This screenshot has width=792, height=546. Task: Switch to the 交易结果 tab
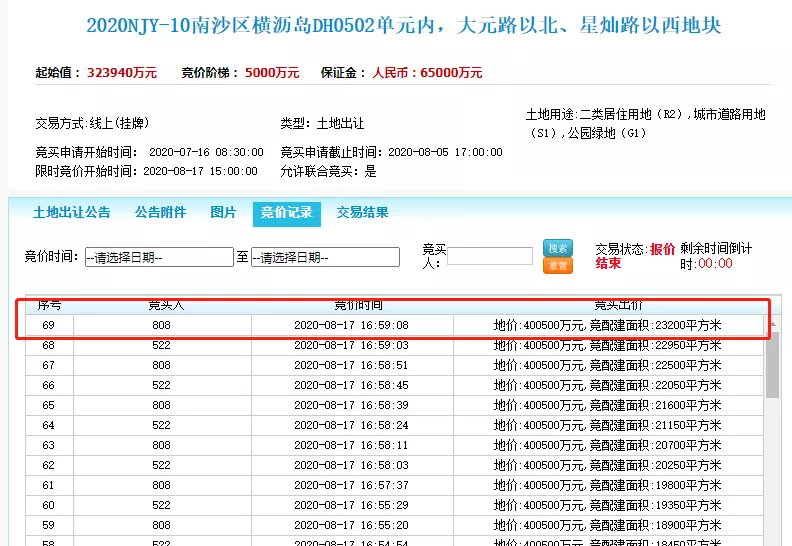point(362,213)
